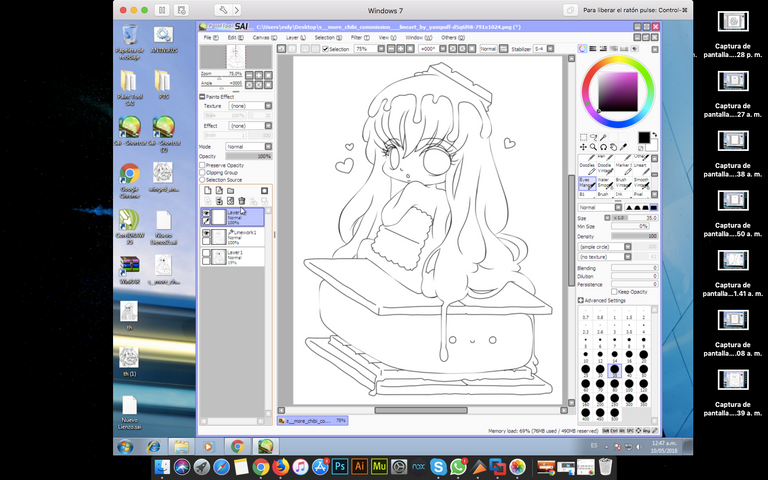The width and height of the screenshot is (768, 480).
Task: Click the swap foreground/background colors arrow
Action: (x=654, y=135)
